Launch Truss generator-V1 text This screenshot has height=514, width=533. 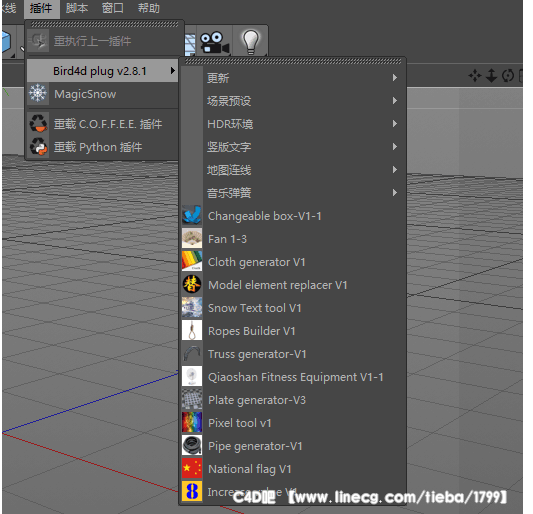click(x=257, y=355)
